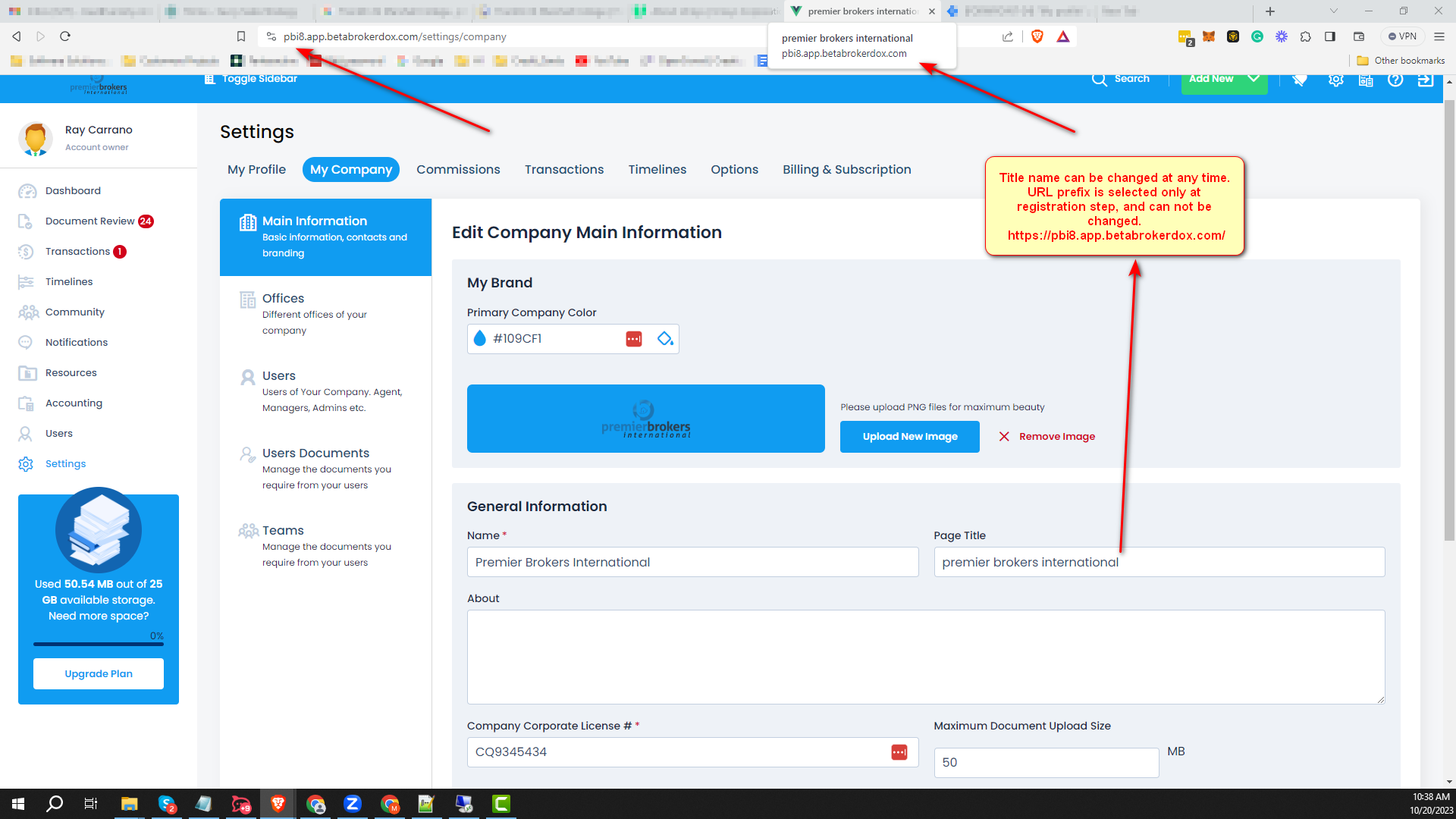Click the blue water drop color swatch
Screen dimensions: 1456x819
tap(480, 339)
